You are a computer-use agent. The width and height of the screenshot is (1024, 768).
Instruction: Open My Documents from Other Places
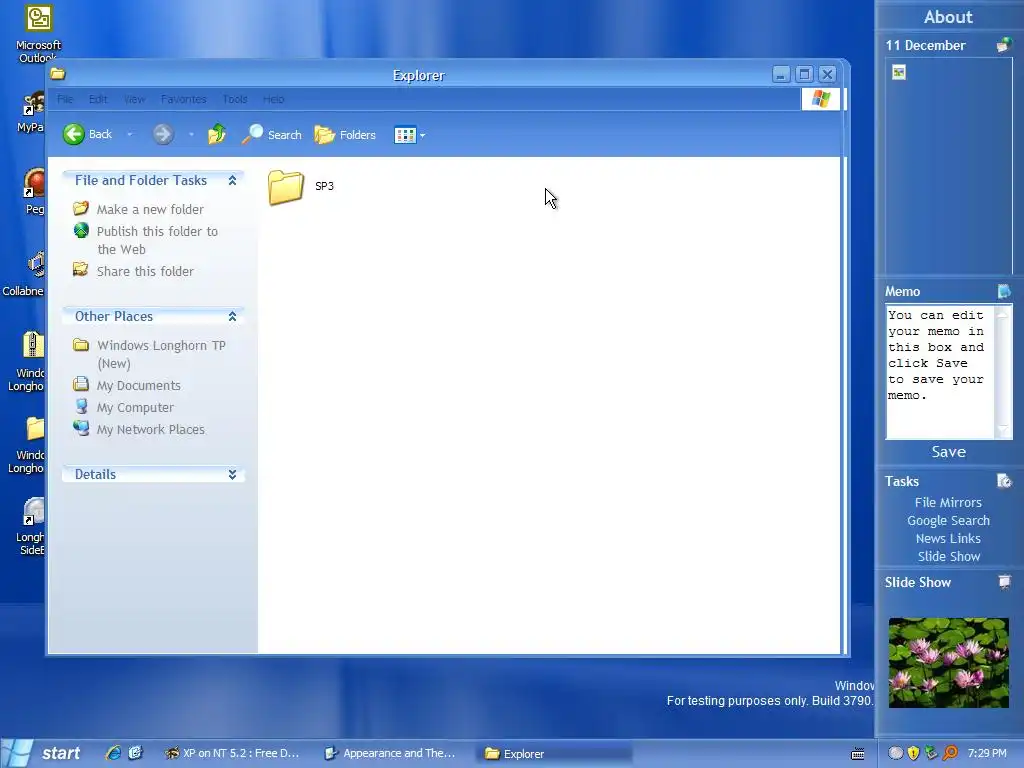click(138, 386)
